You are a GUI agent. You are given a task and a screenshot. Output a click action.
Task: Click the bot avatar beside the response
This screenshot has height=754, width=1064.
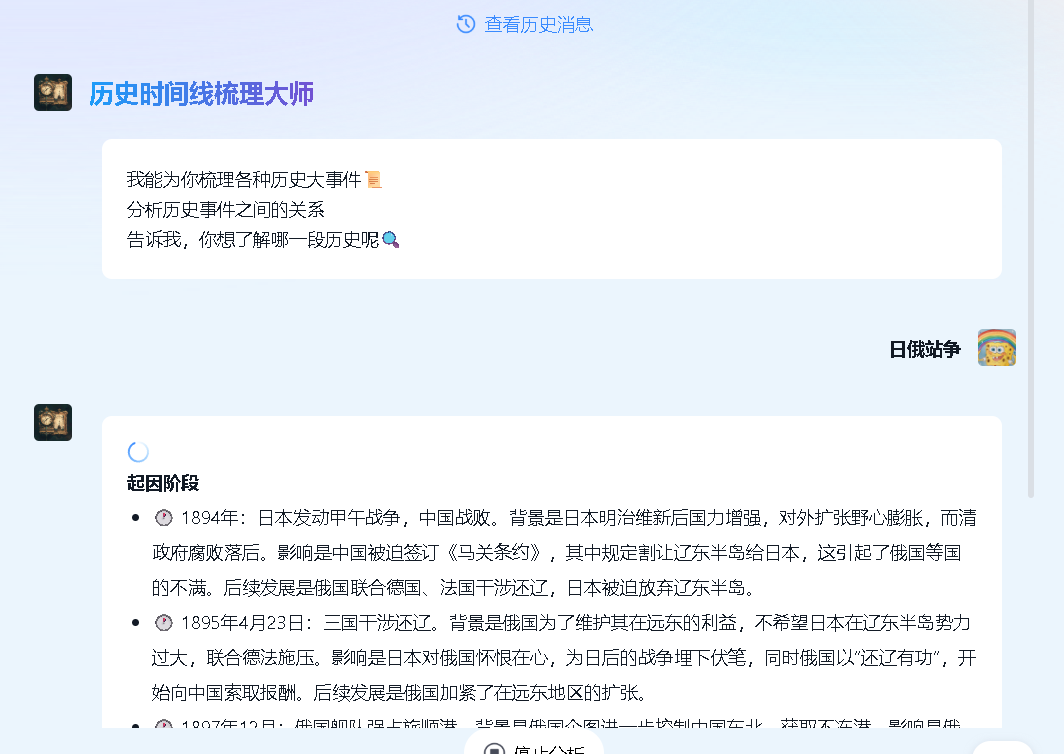tap(53, 422)
